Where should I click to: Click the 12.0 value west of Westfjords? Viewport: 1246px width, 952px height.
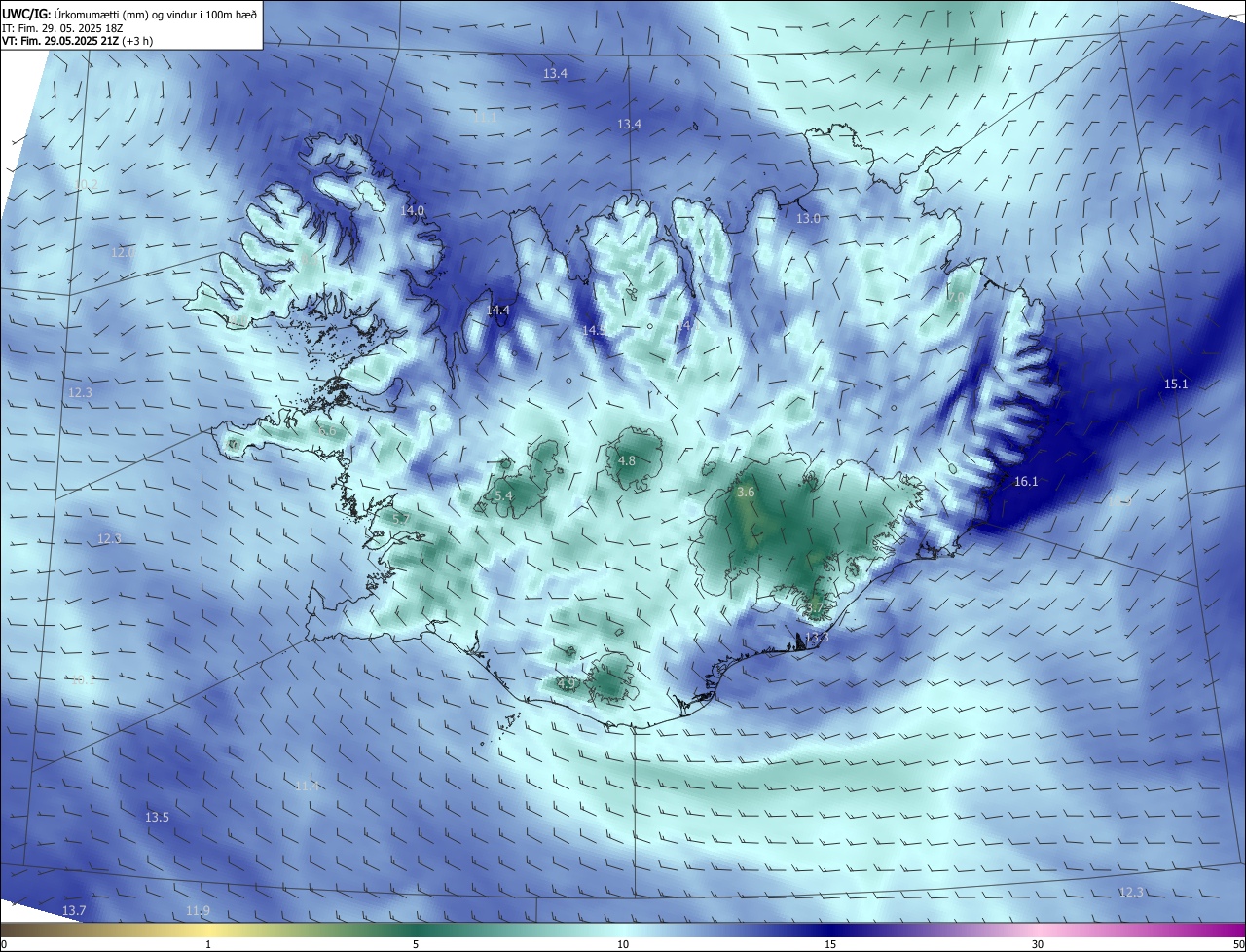coord(123,252)
